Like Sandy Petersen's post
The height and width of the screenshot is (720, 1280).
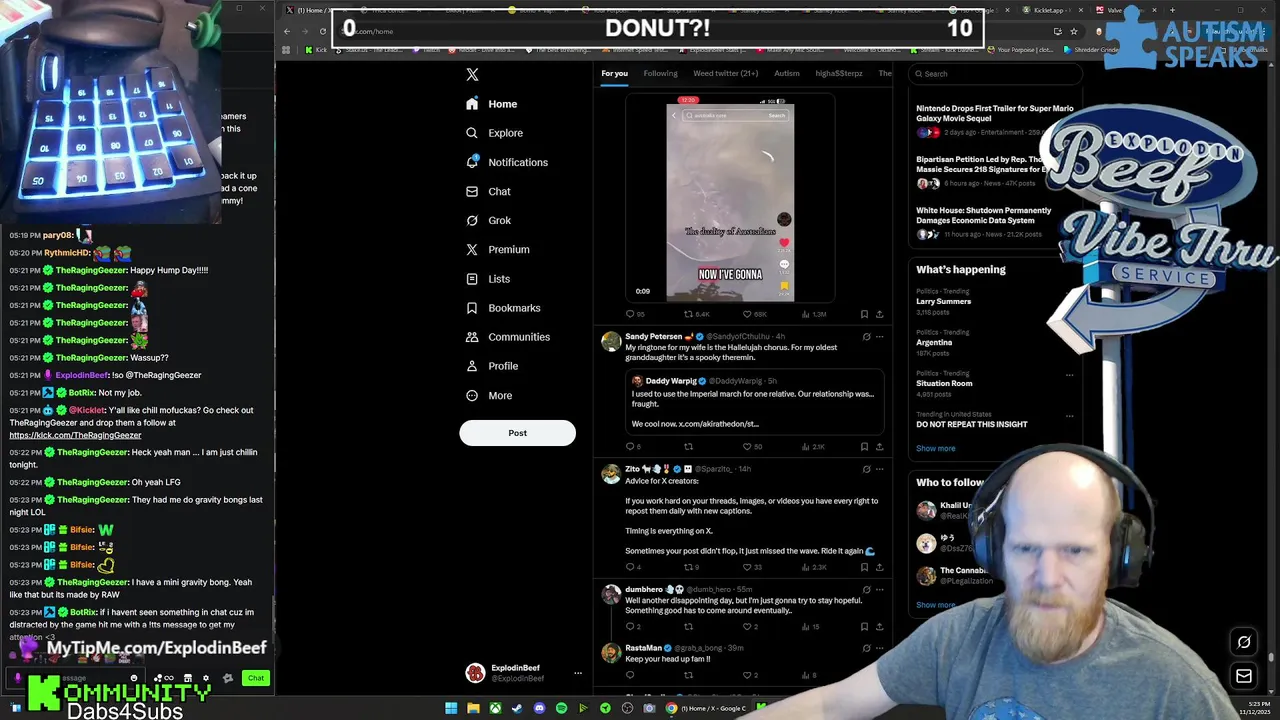tap(752, 446)
